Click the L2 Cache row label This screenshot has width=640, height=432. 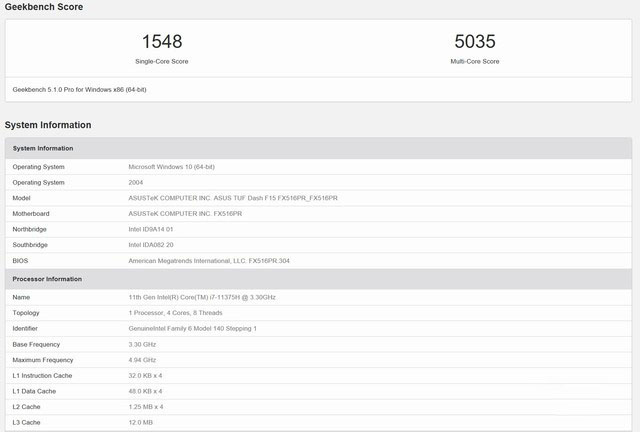coord(26,407)
